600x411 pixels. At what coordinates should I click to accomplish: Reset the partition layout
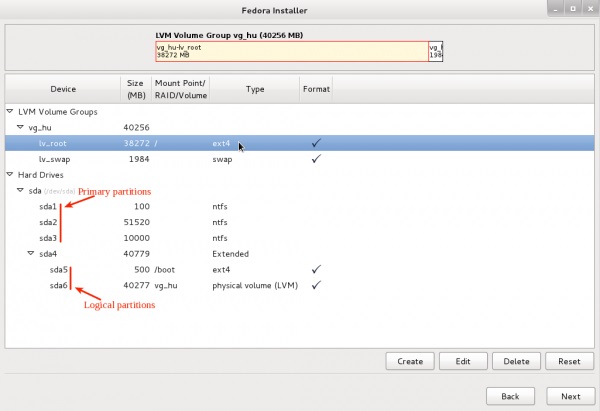(569, 361)
